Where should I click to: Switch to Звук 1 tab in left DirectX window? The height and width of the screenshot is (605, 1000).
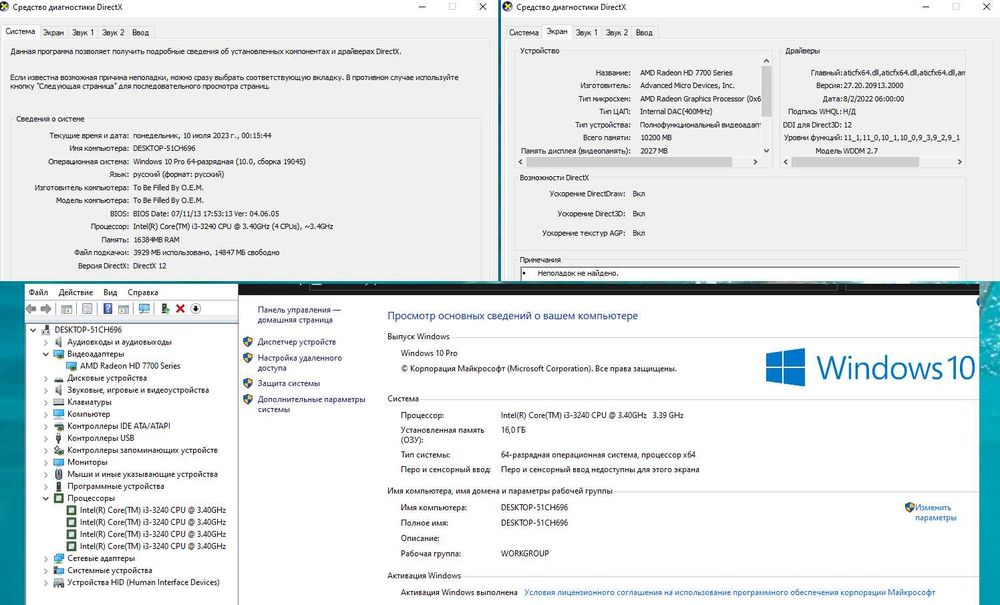coord(83,33)
